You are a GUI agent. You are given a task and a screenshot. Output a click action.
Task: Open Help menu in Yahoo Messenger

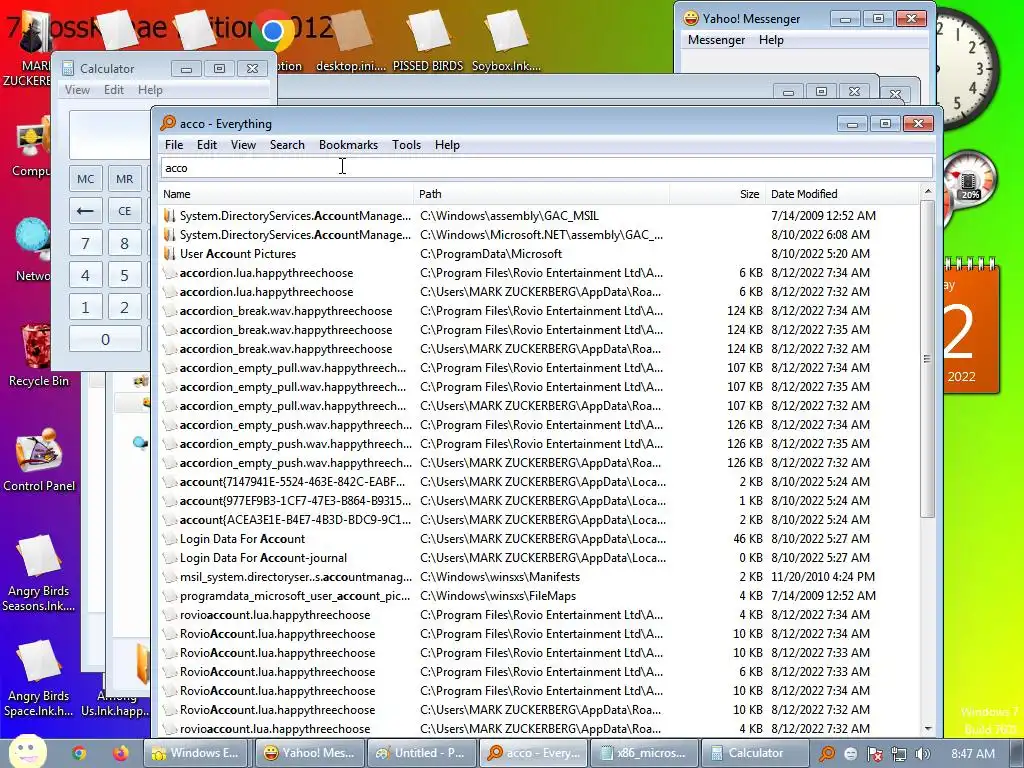click(771, 40)
